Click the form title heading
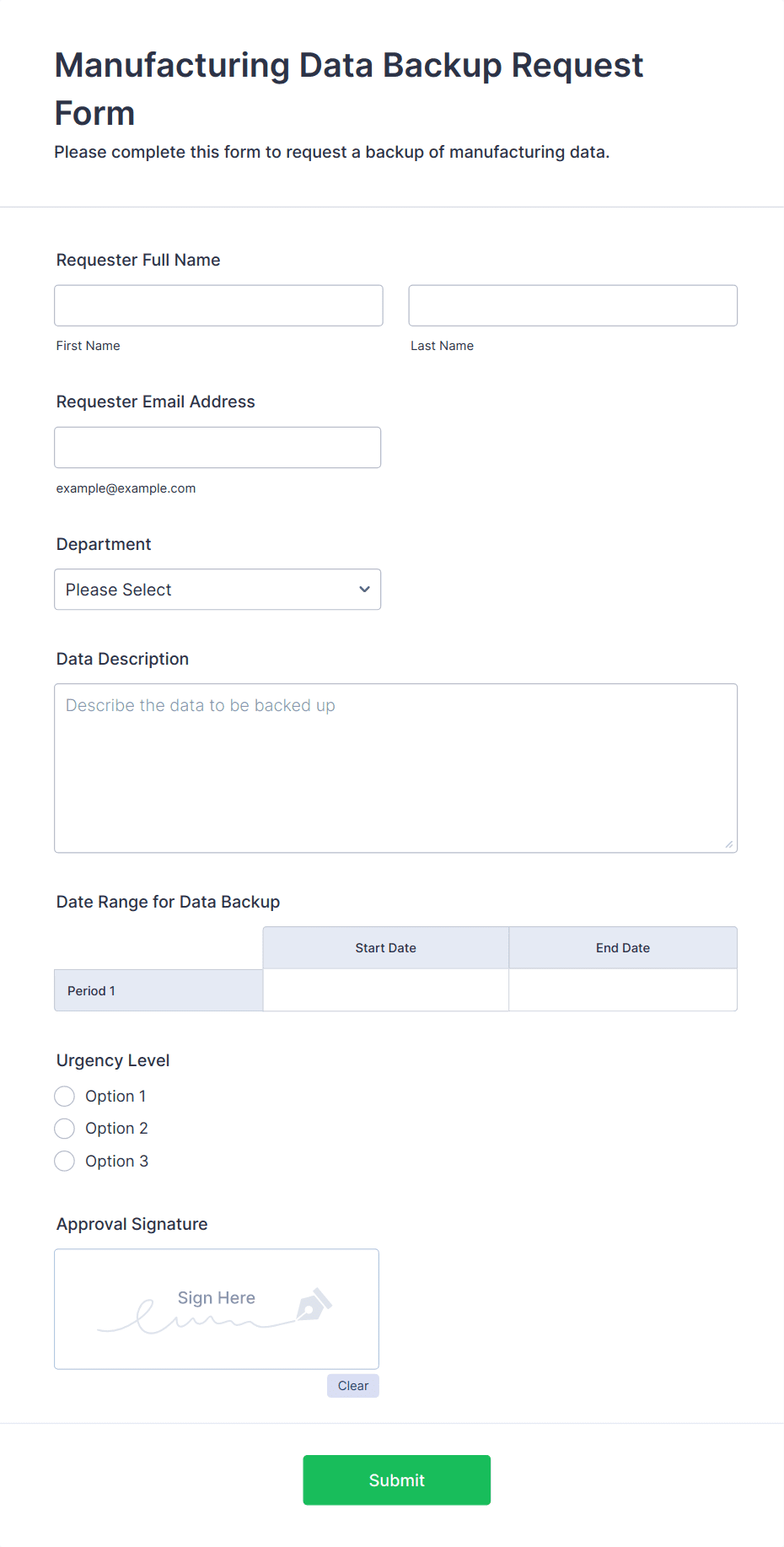Viewport: 784px width, 1547px height. pos(349,89)
